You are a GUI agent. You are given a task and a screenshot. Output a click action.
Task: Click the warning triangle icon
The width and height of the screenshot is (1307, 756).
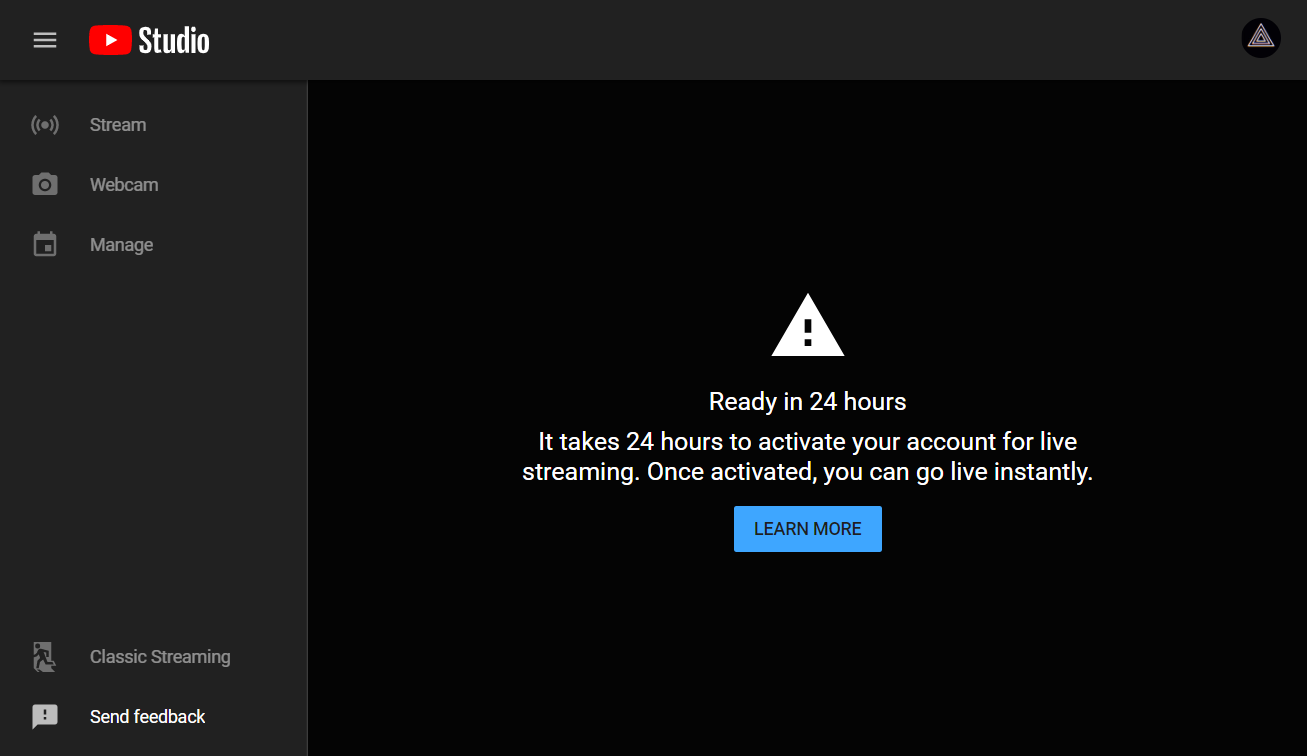807,325
